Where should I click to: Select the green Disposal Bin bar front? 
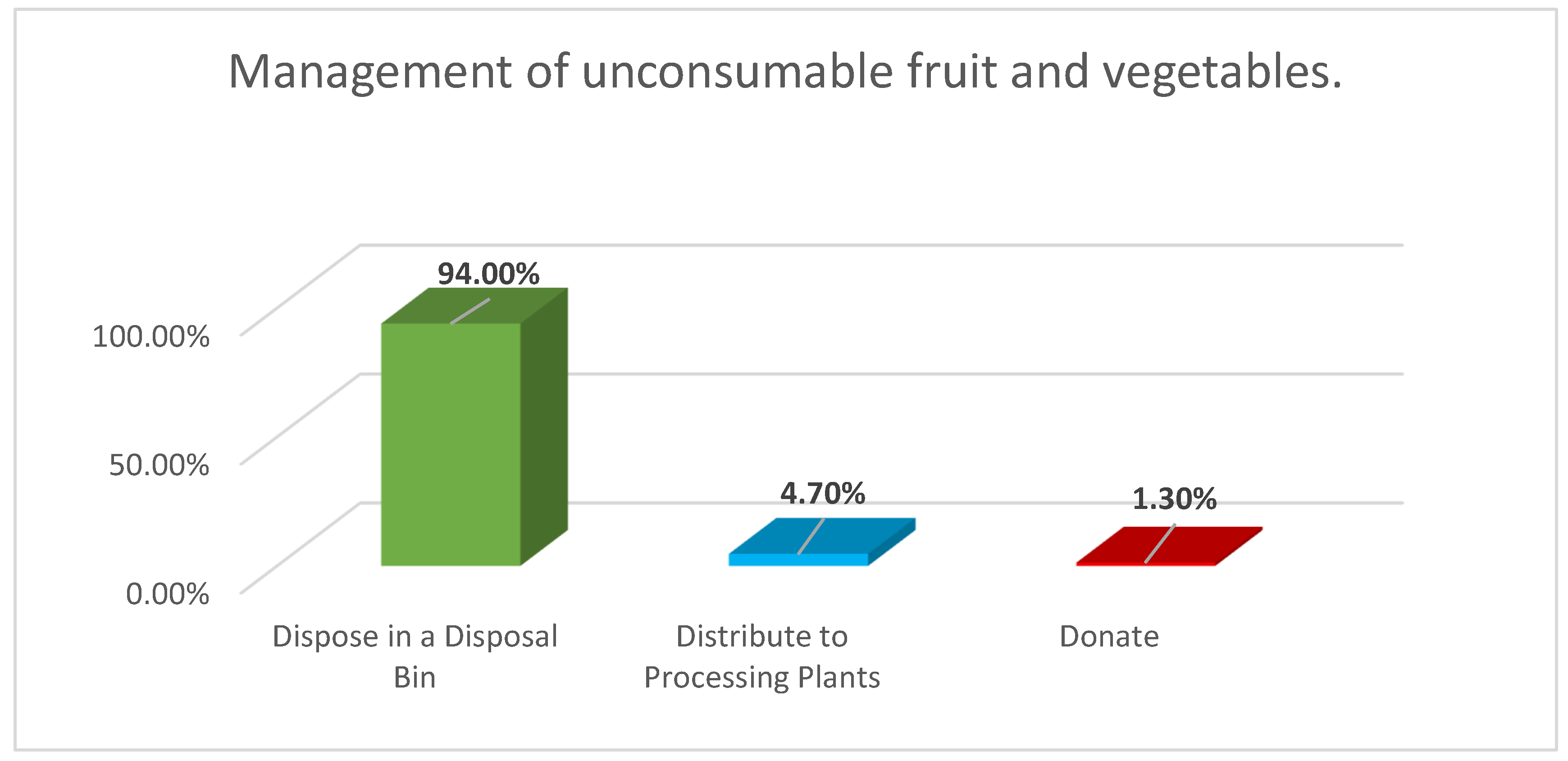(451, 445)
